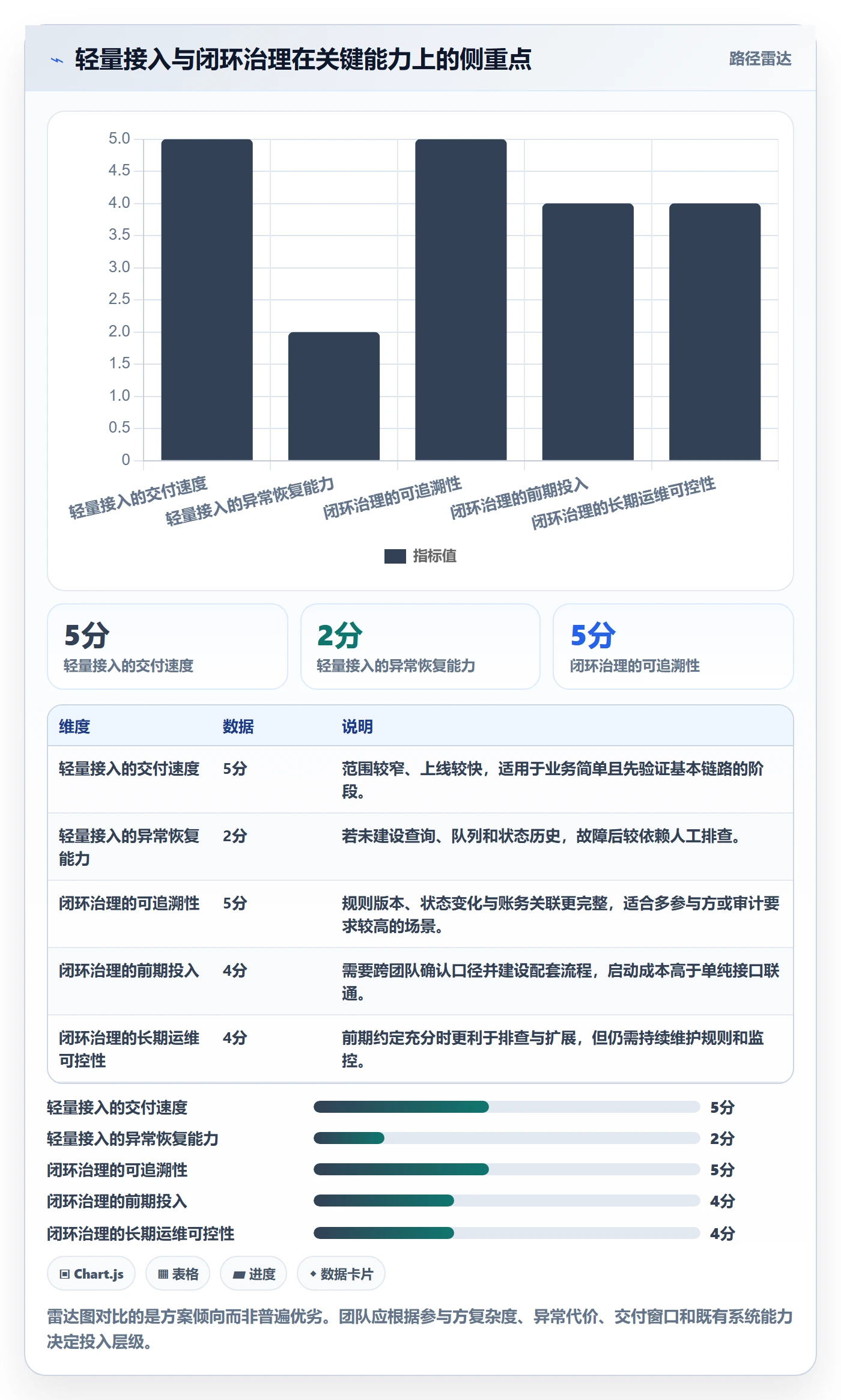
Task: Click the 表格 grid icon
Action: pos(163,1274)
